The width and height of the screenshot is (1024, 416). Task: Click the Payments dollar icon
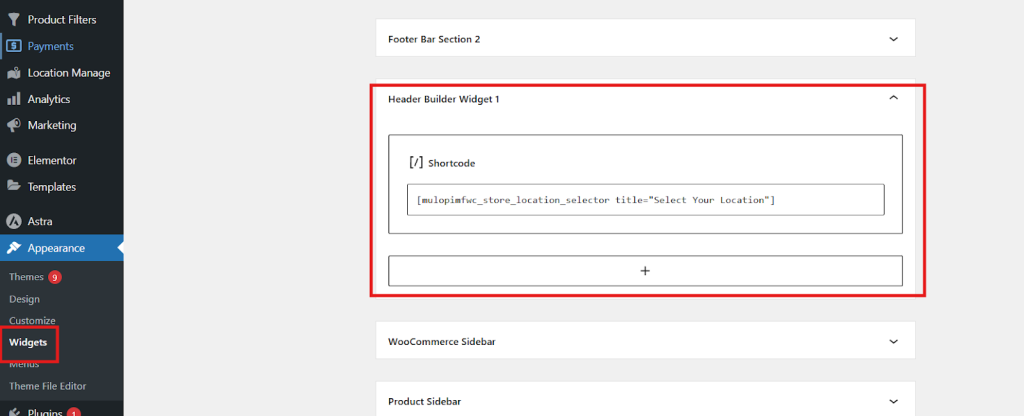pyautogui.click(x=14, y=46)
